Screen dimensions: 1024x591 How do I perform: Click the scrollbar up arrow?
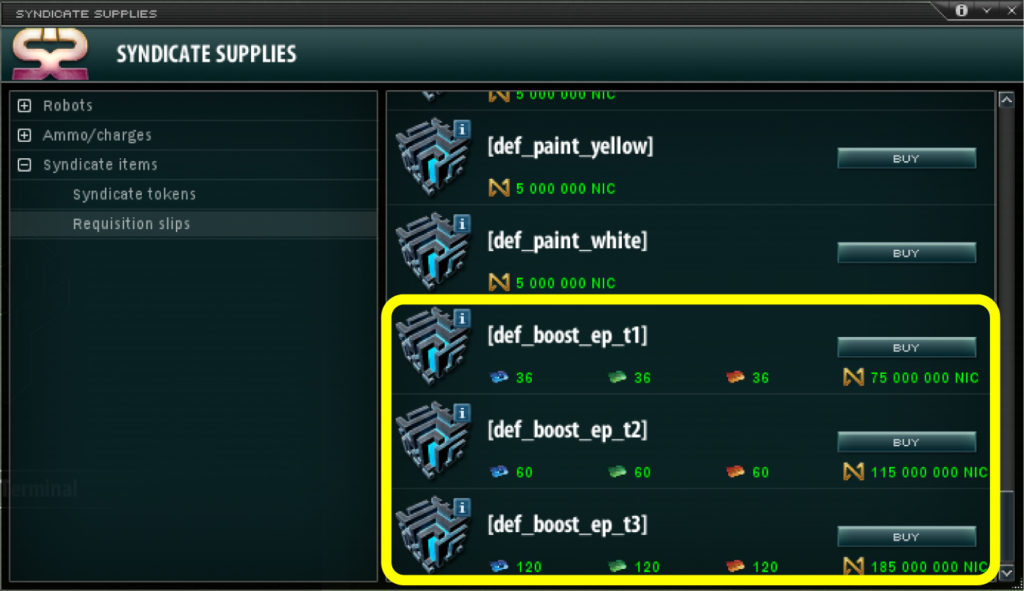[1006, 100]
